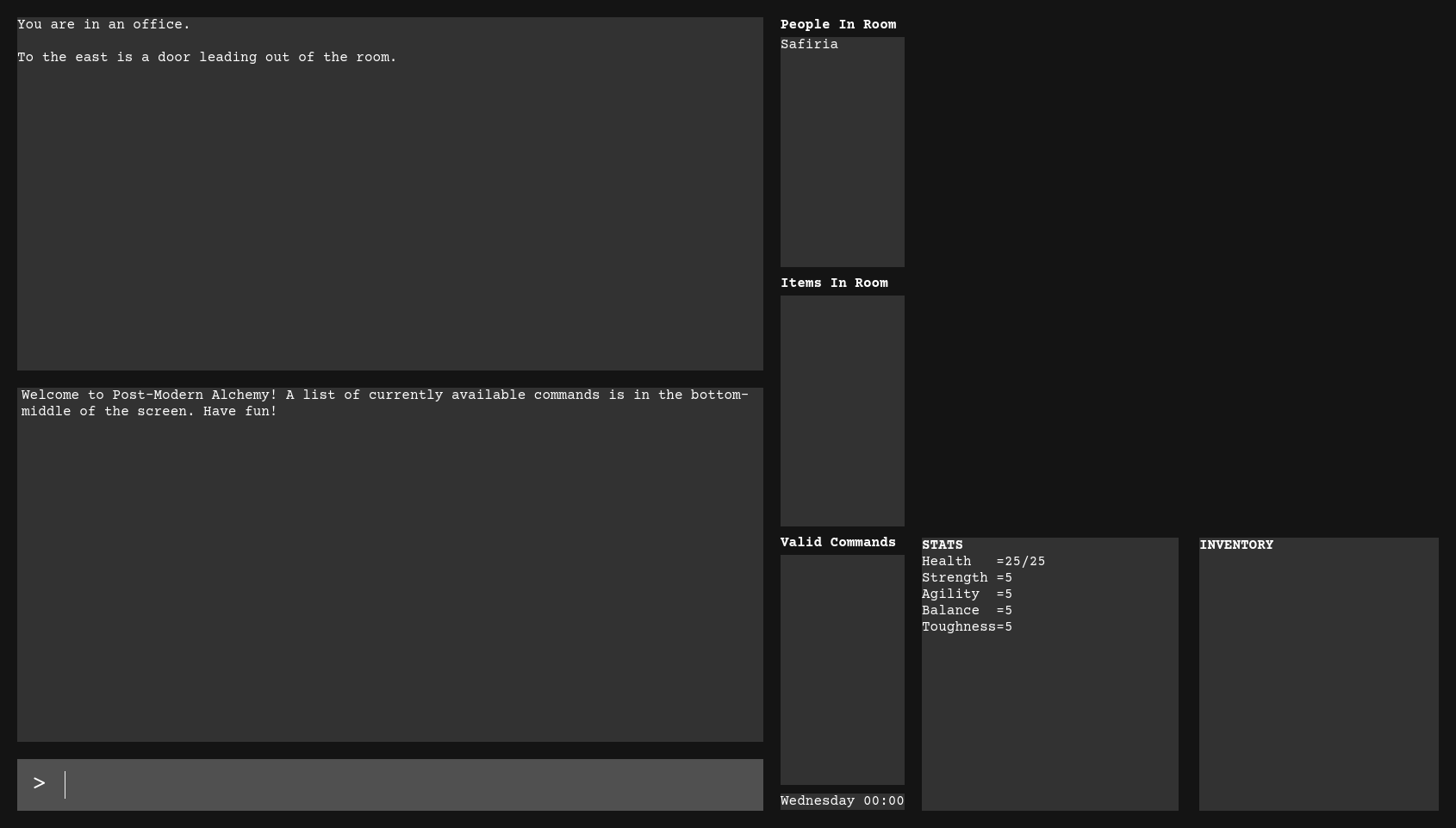The width and height of the screenshot is (1456, 828).
Task: Click the People In Room heading
Action: 837,25
